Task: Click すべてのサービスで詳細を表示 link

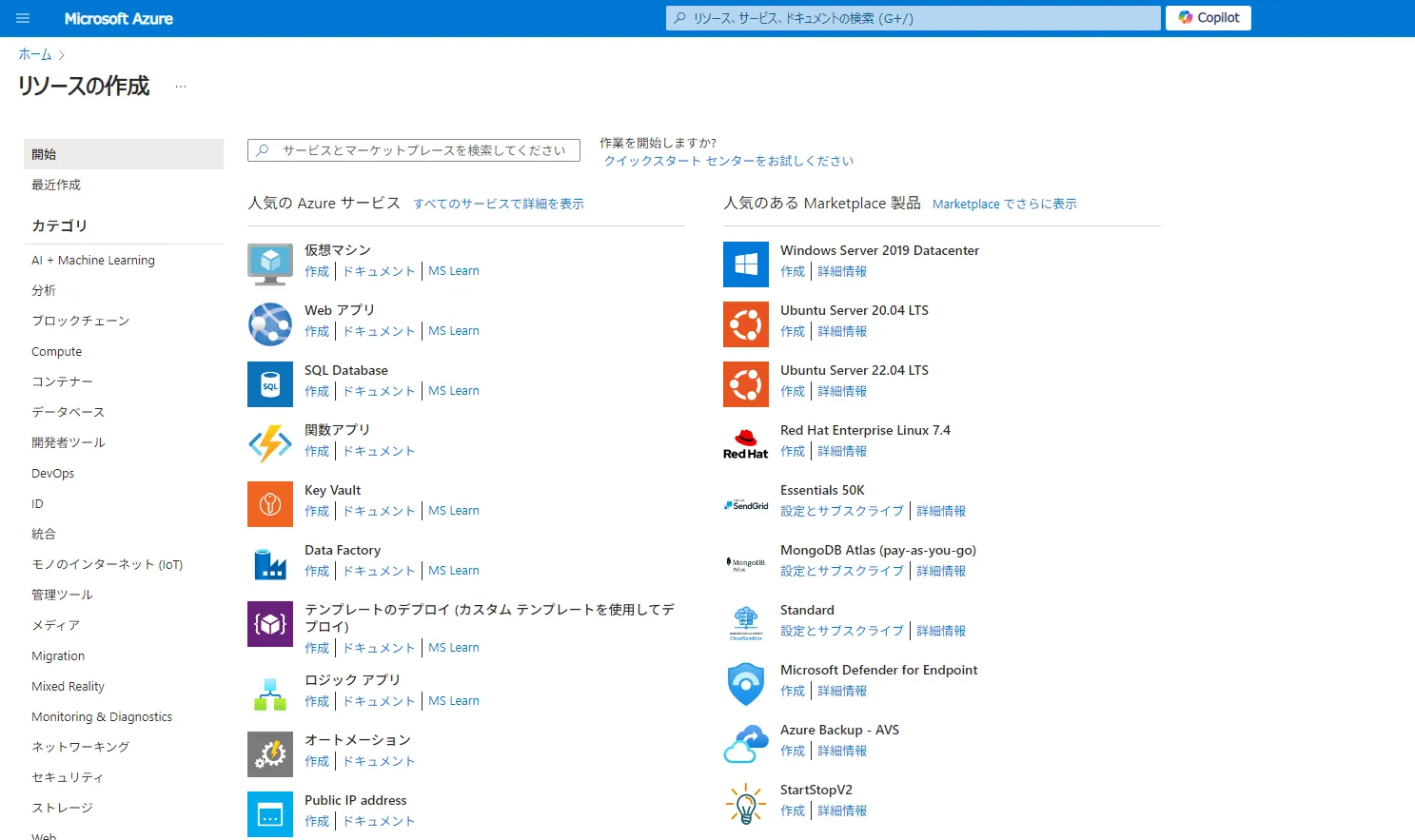Action: click(499, 204)
